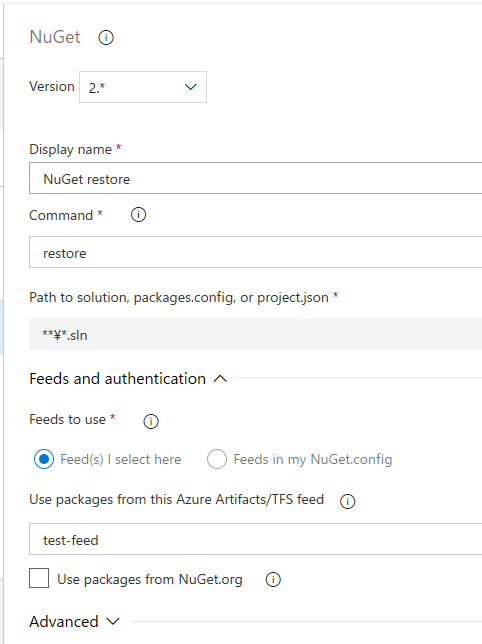Expand the Advanced section

[75, 621]
